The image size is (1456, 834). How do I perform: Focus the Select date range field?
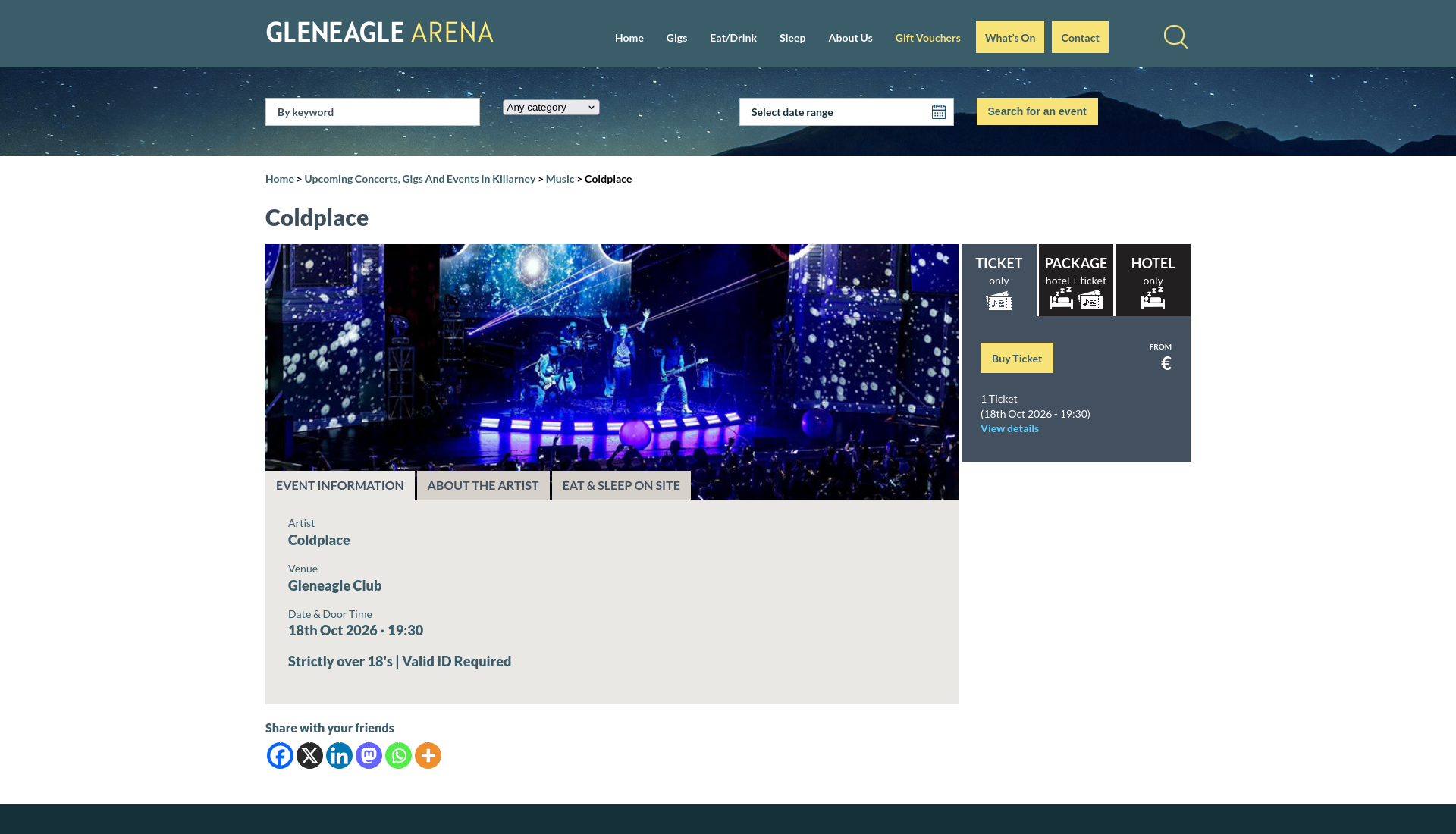(x=846, y=112)
